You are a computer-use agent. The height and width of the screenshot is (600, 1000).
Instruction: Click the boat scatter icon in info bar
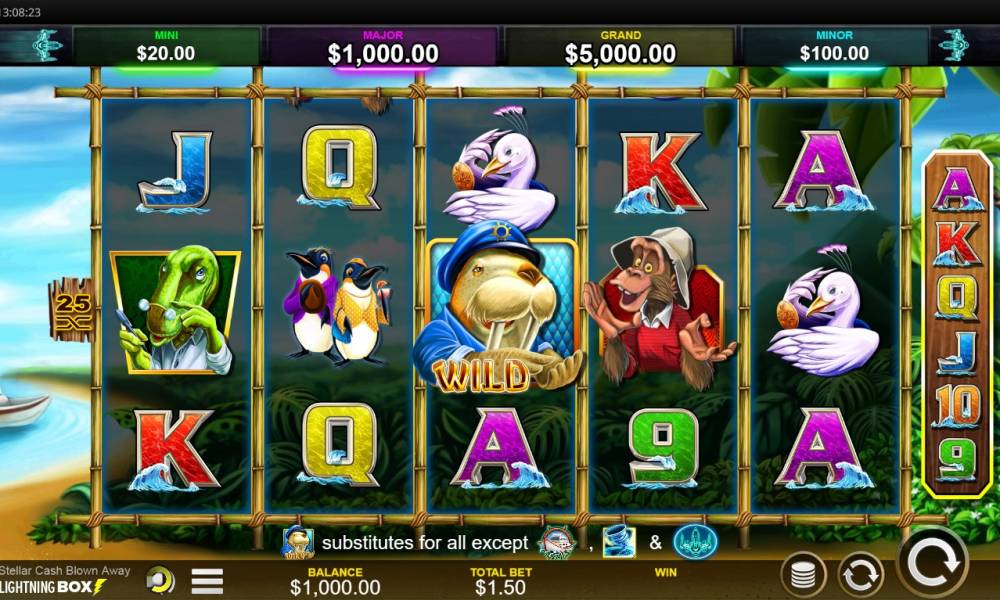click(557, 542)
